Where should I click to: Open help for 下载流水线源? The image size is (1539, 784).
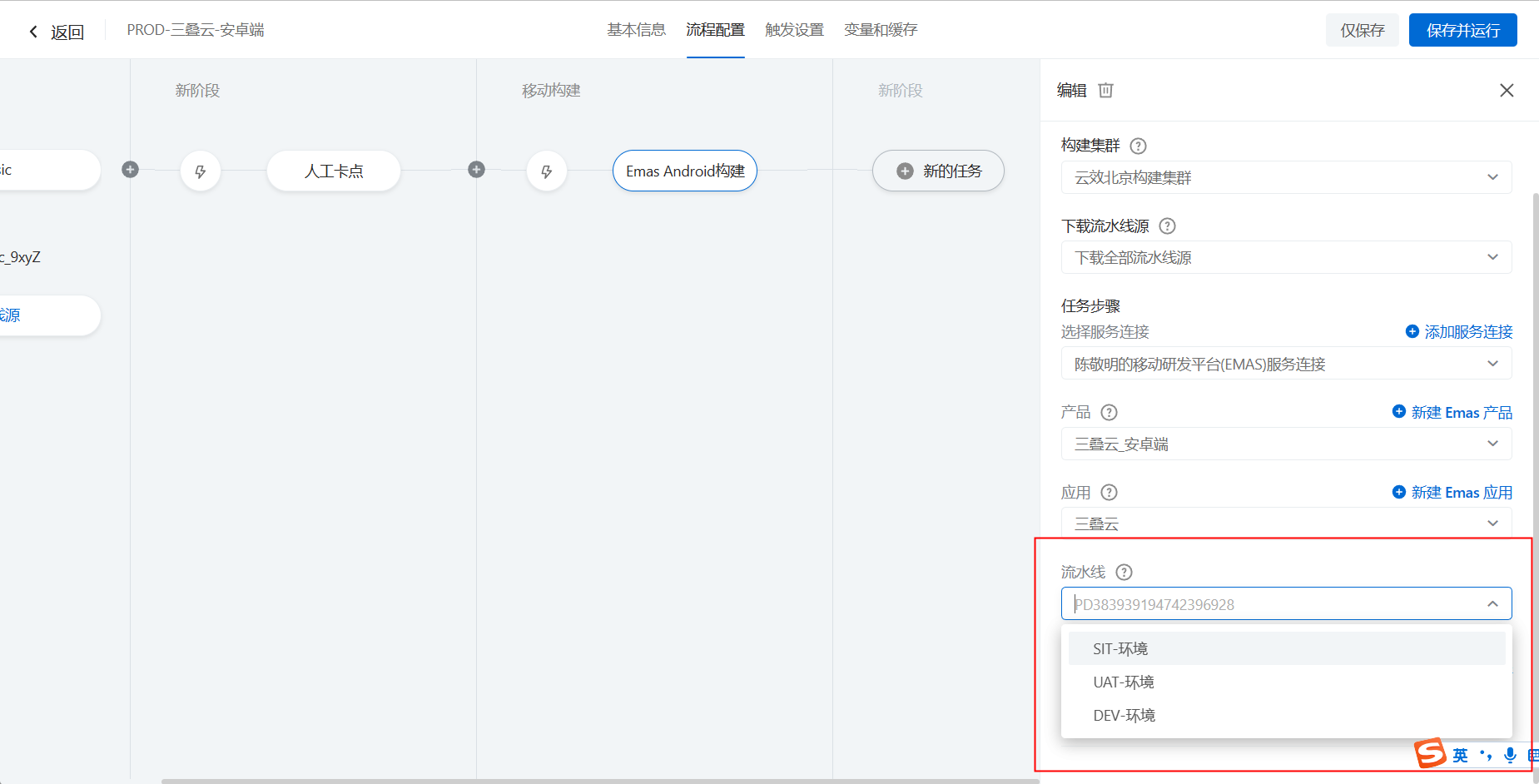coord(1168,226)
